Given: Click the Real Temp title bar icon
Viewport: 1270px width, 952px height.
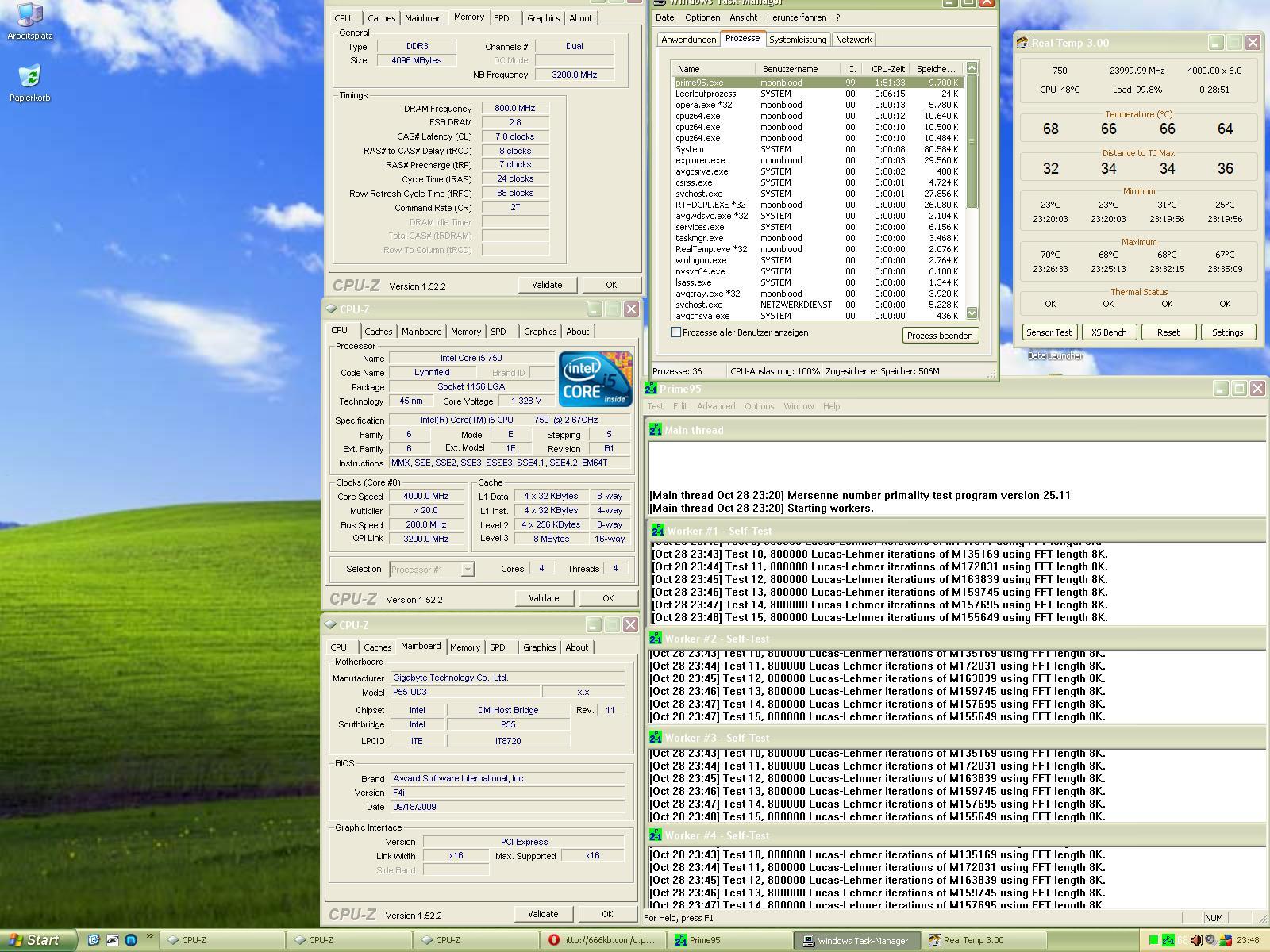Looking at the screenshot, I should [x=1023, y=43].
